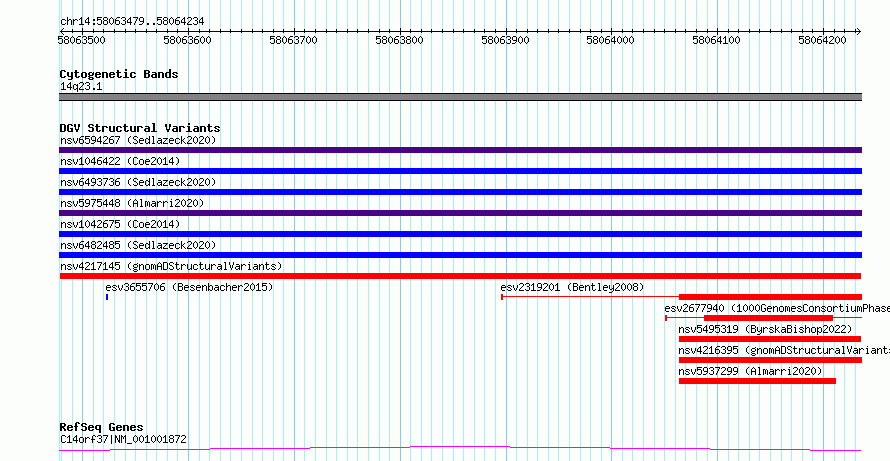
Task: Click the nsv4216395 gnomAD variant label
Action: click(x=784, y=350)
